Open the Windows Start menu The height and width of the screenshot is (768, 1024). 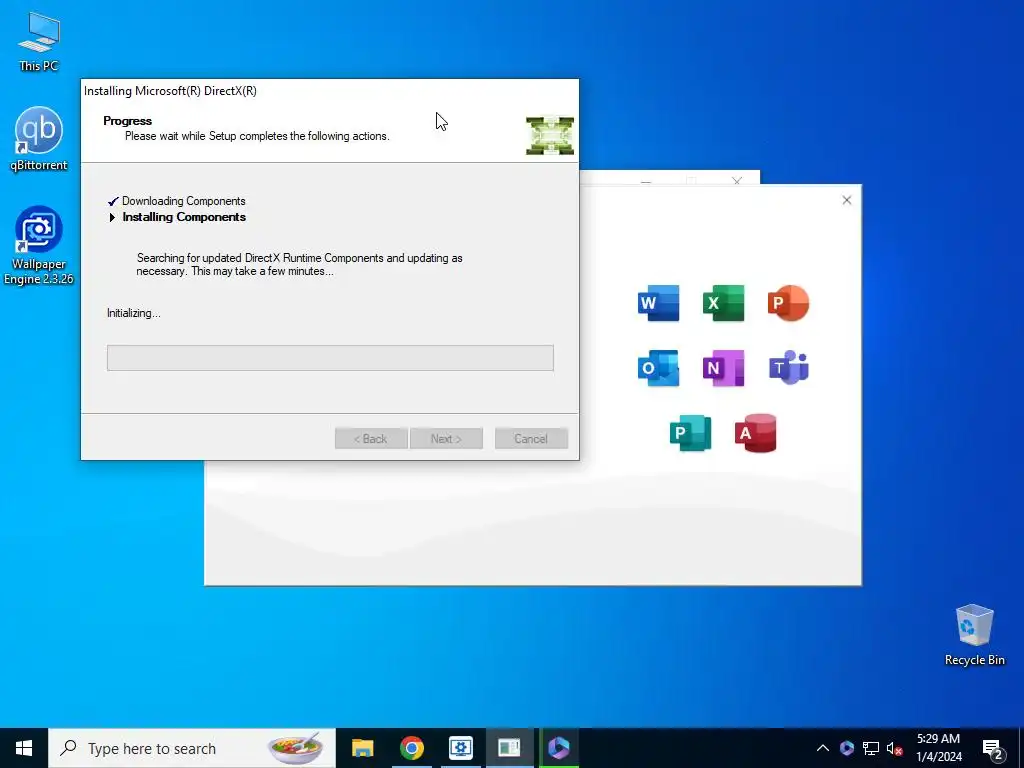pos(24,748)
